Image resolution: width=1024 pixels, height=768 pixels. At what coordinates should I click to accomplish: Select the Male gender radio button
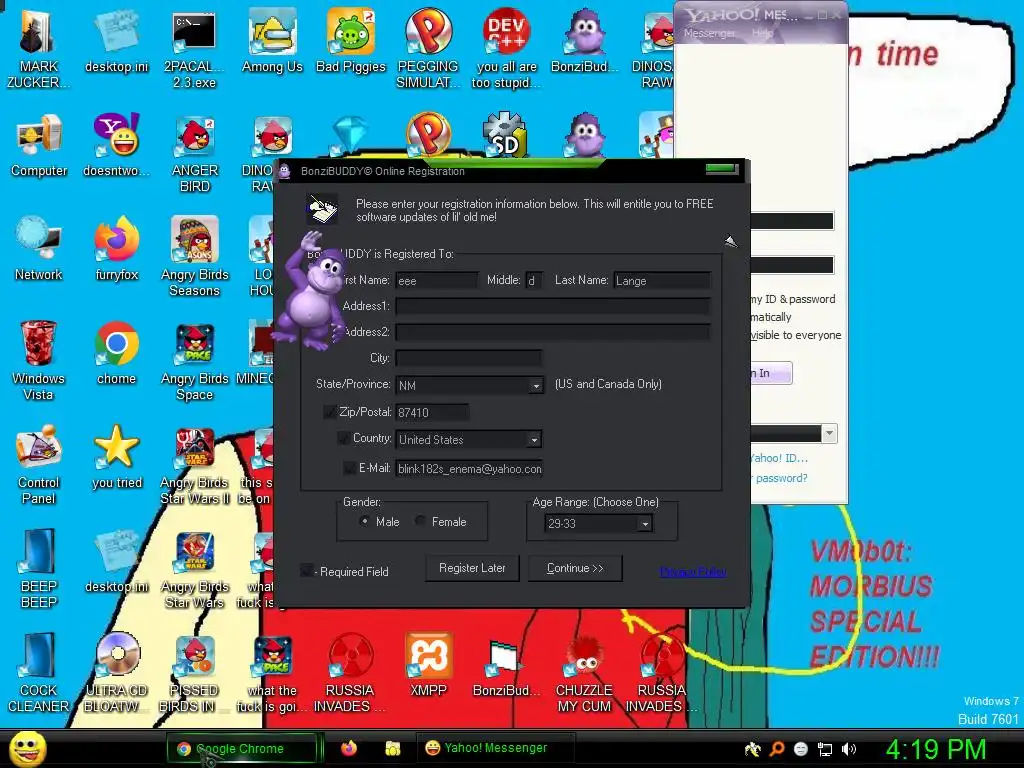click(x=364, y=521)
